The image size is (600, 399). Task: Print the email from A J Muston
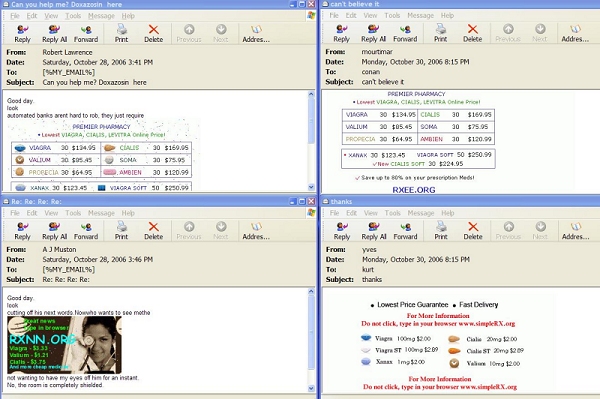pos(121,231)
